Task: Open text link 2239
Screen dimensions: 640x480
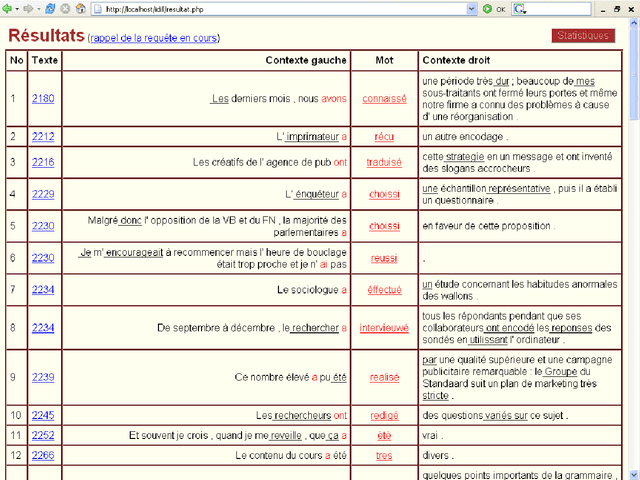Action: coord(43,377)
